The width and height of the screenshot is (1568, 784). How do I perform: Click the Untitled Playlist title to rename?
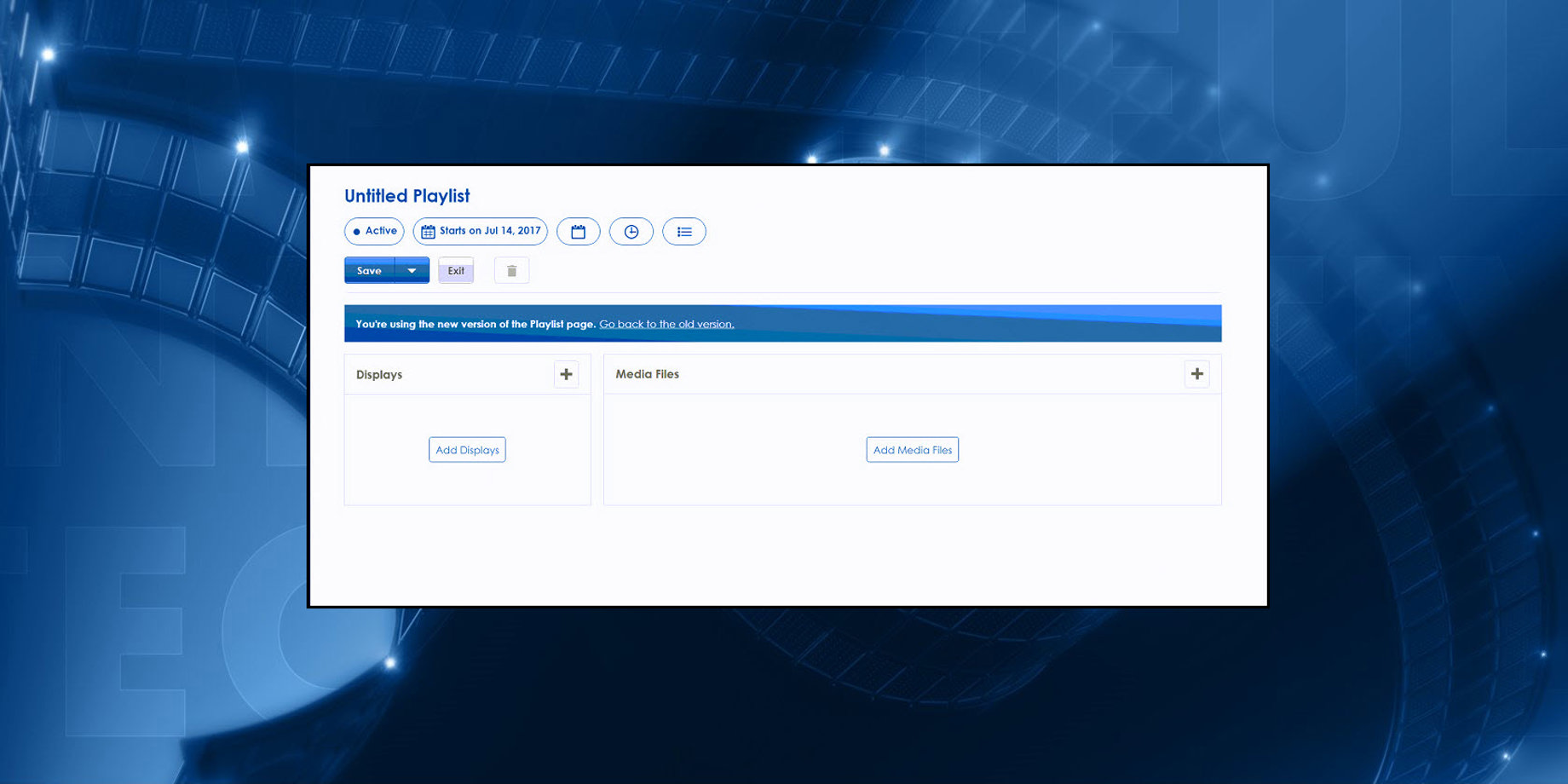pos(406,196)
